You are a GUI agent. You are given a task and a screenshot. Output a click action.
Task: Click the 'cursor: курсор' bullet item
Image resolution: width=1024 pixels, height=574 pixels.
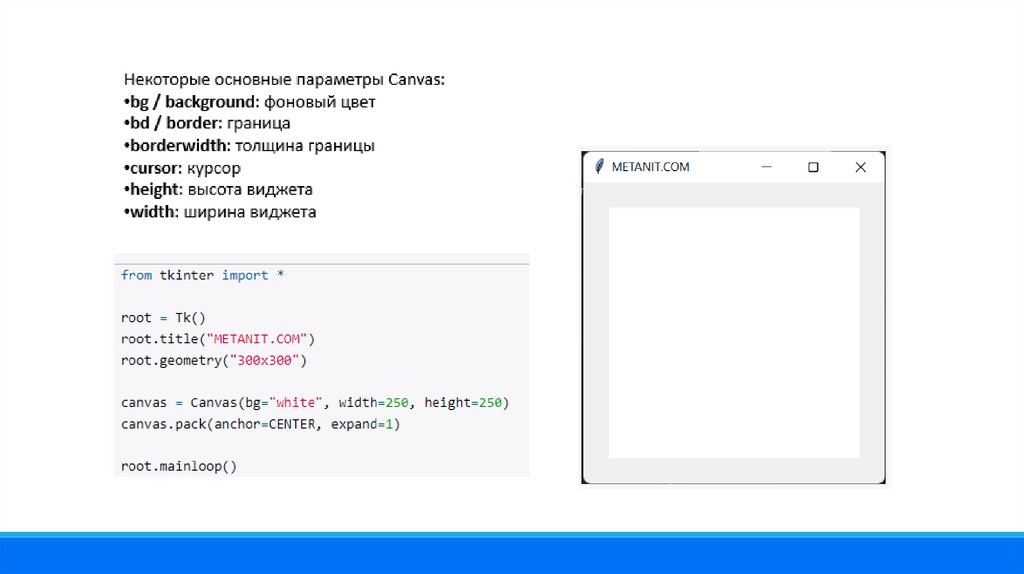pos(182,168)
